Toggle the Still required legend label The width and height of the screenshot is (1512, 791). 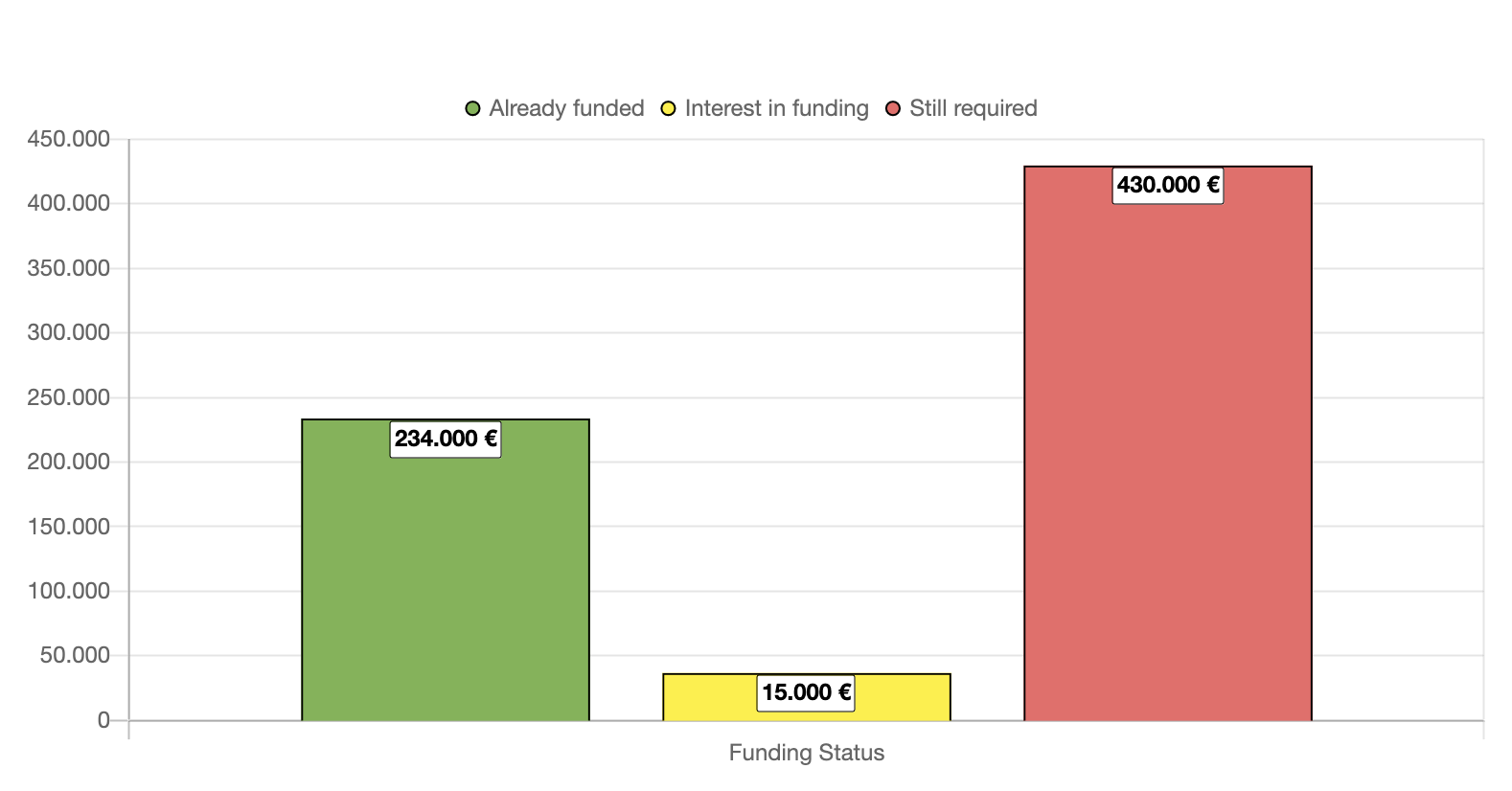(x=973, y=109)
